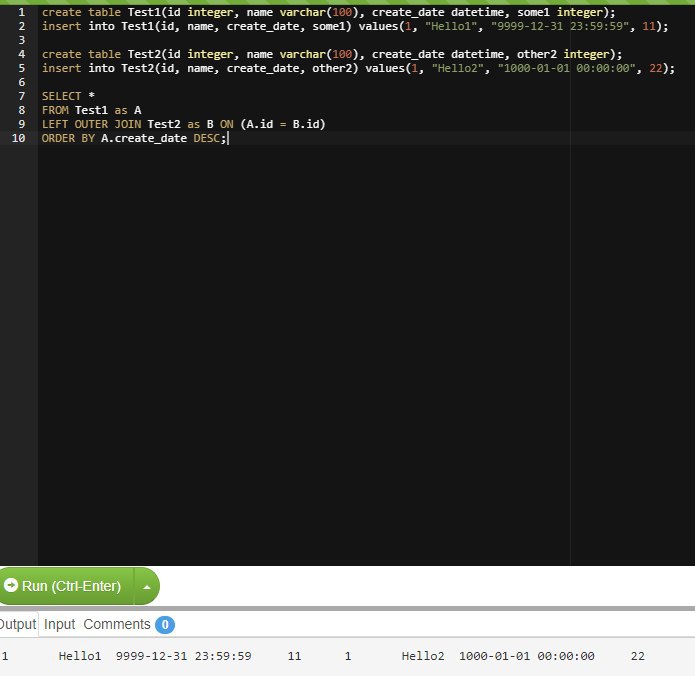
Task: Click the arrow icon inside Run button
Action: pyautogui.click(x=11, y=586)
